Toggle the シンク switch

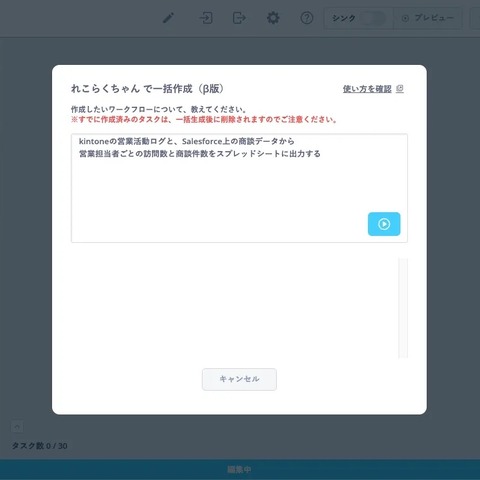coord(373,18)
